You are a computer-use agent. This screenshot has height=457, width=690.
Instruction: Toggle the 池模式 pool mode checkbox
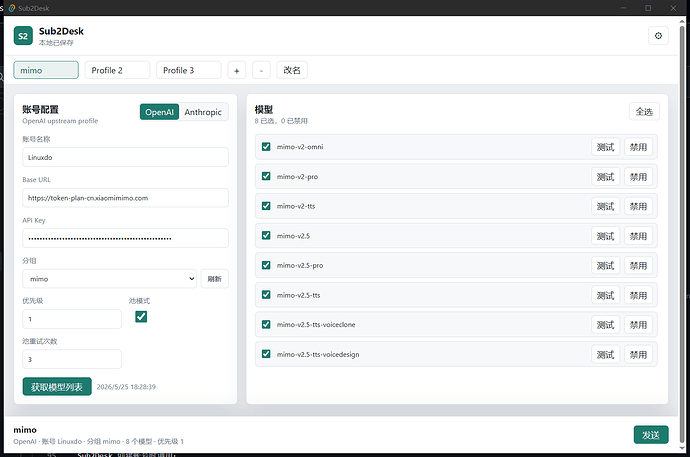141,317
